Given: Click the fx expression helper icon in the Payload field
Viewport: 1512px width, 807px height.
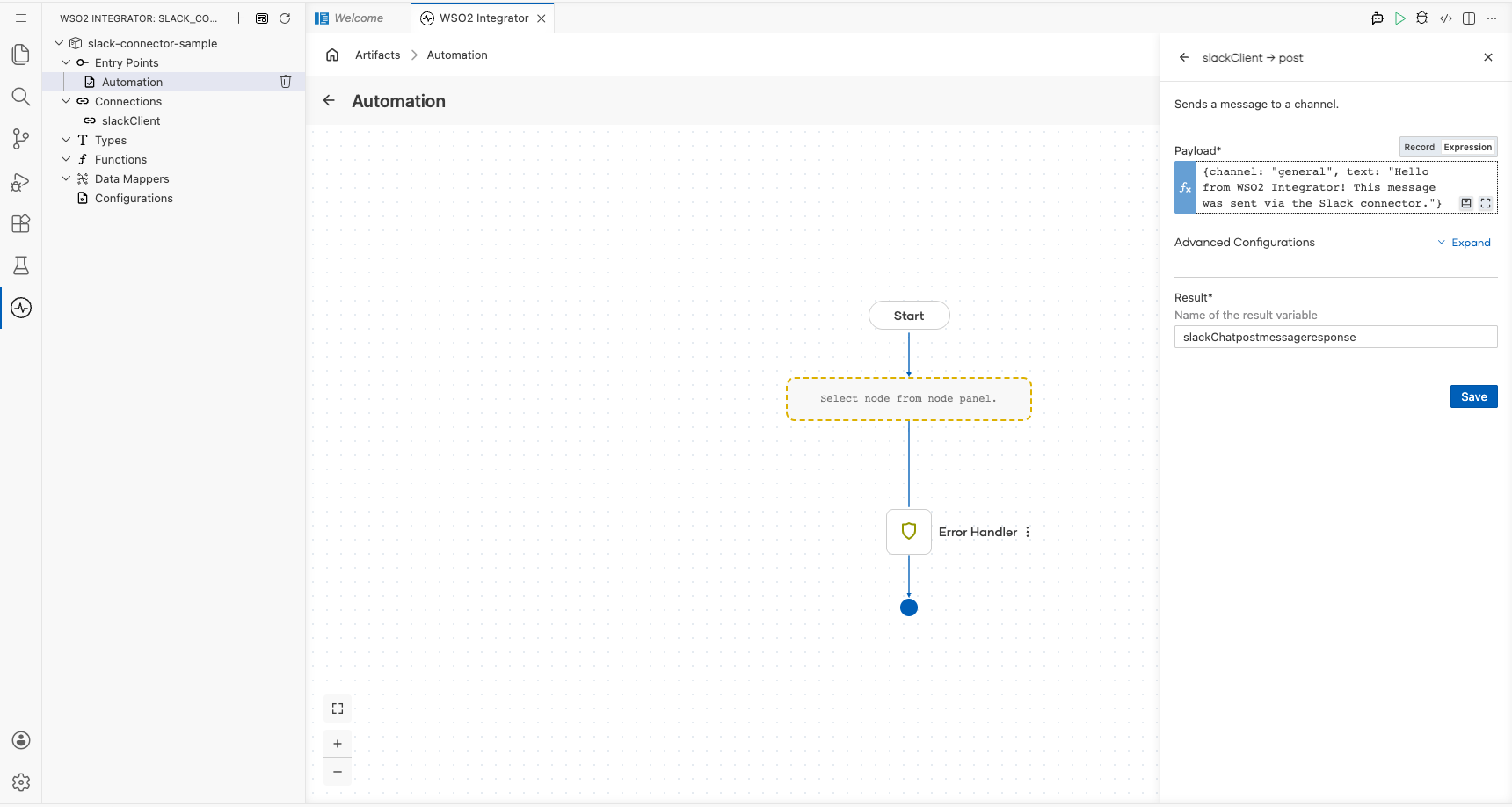Looking at the screenshot, I should [x=1185, y=187].
